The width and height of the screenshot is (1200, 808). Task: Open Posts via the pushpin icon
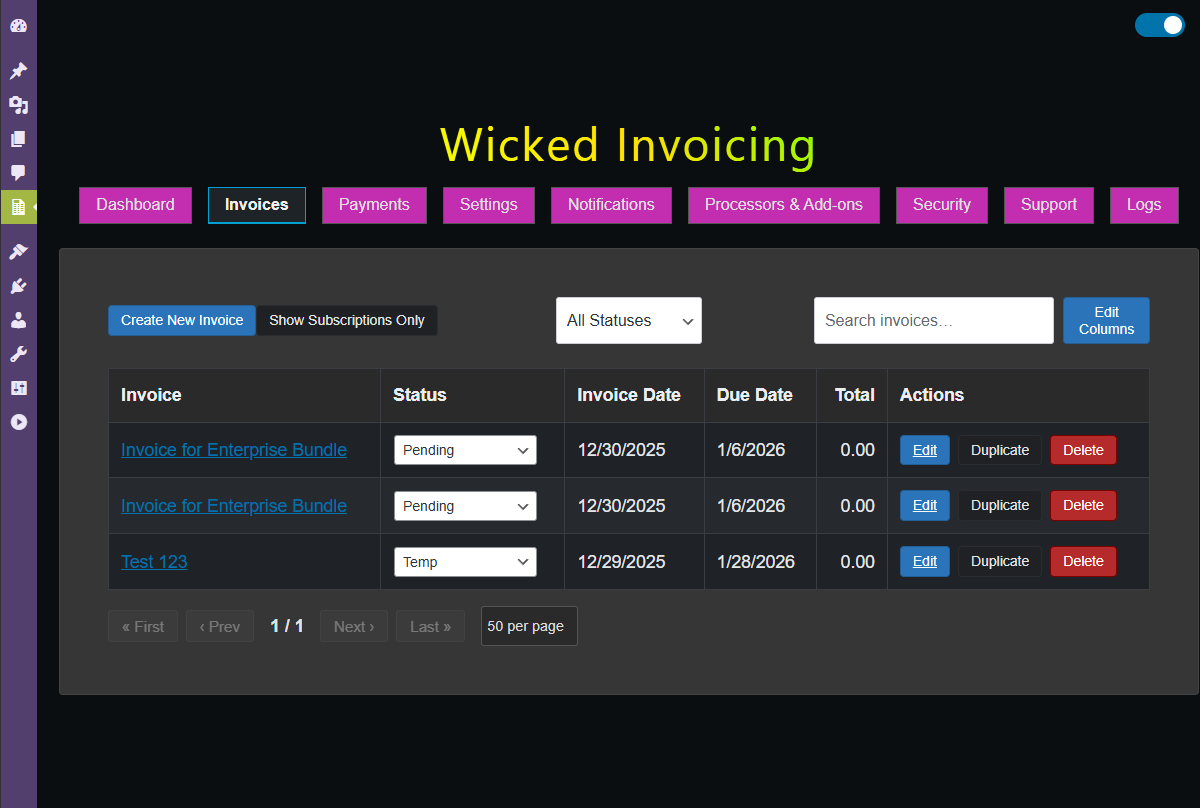(18, 71)
